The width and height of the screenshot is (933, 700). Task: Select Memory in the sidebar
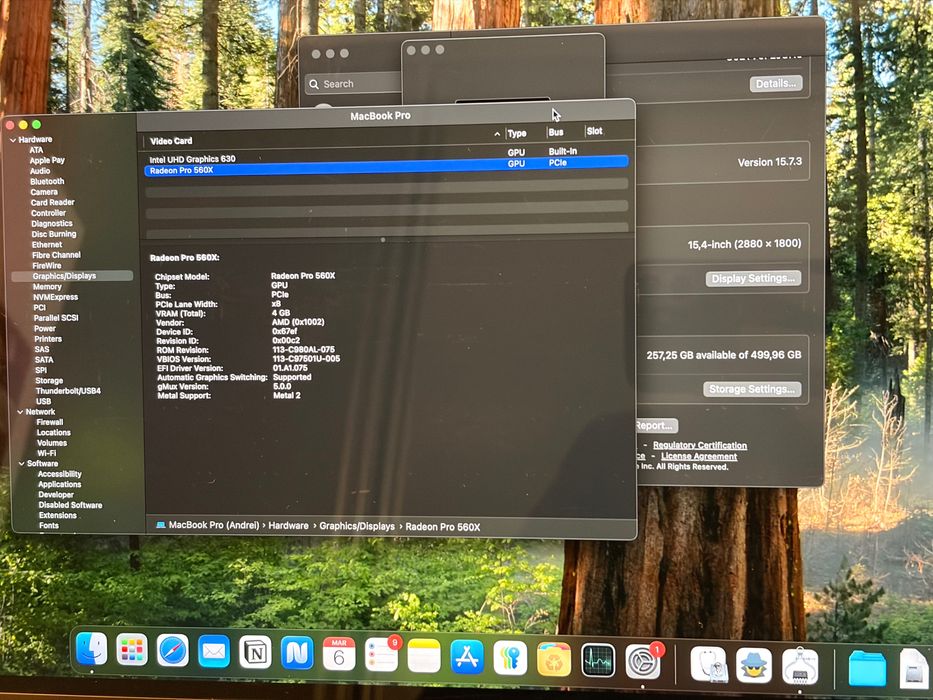coord(47,287)
